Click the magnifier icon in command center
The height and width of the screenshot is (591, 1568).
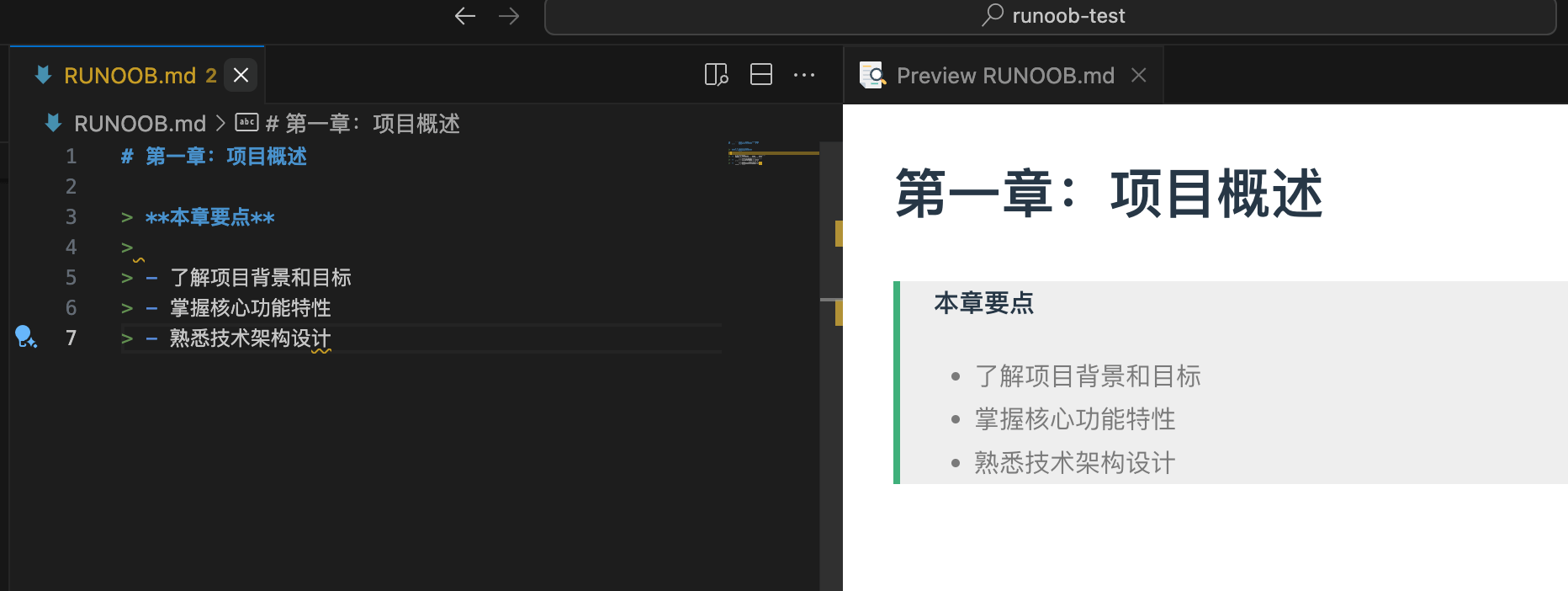click(993, 15)
